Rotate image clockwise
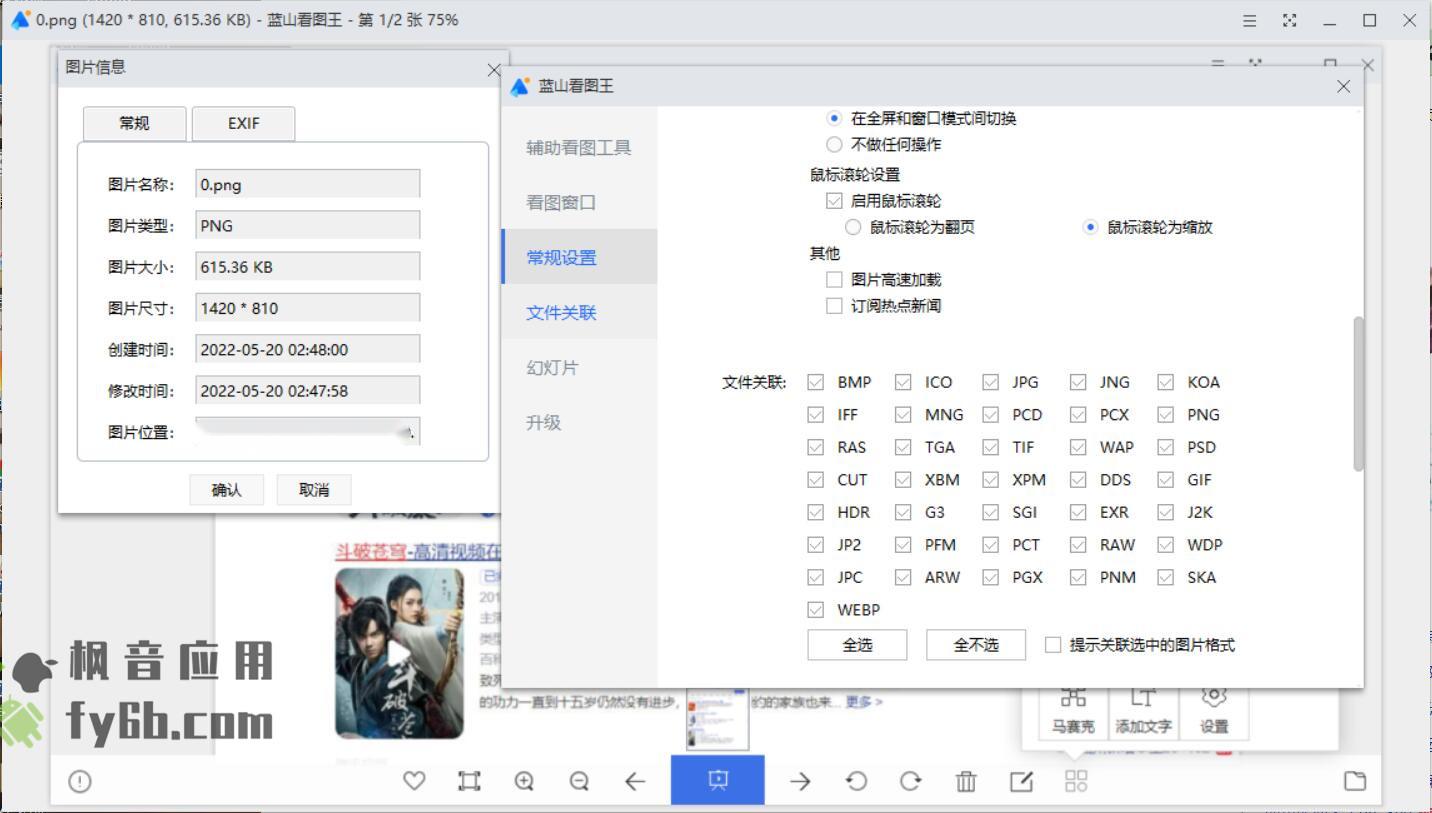Viewport: 1432px width, 813px height. 910,781
